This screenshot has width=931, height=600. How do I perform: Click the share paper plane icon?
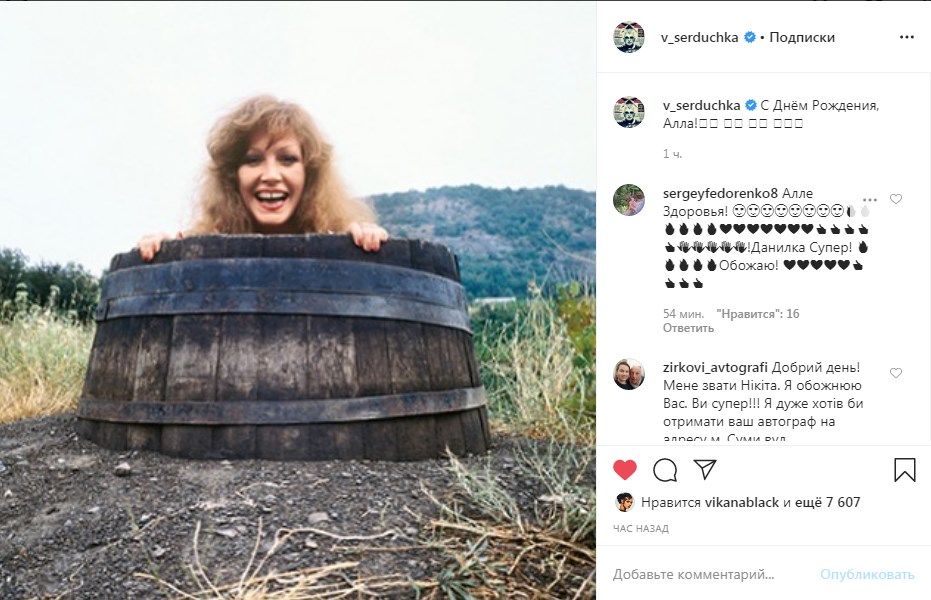[x=705, y=470]
